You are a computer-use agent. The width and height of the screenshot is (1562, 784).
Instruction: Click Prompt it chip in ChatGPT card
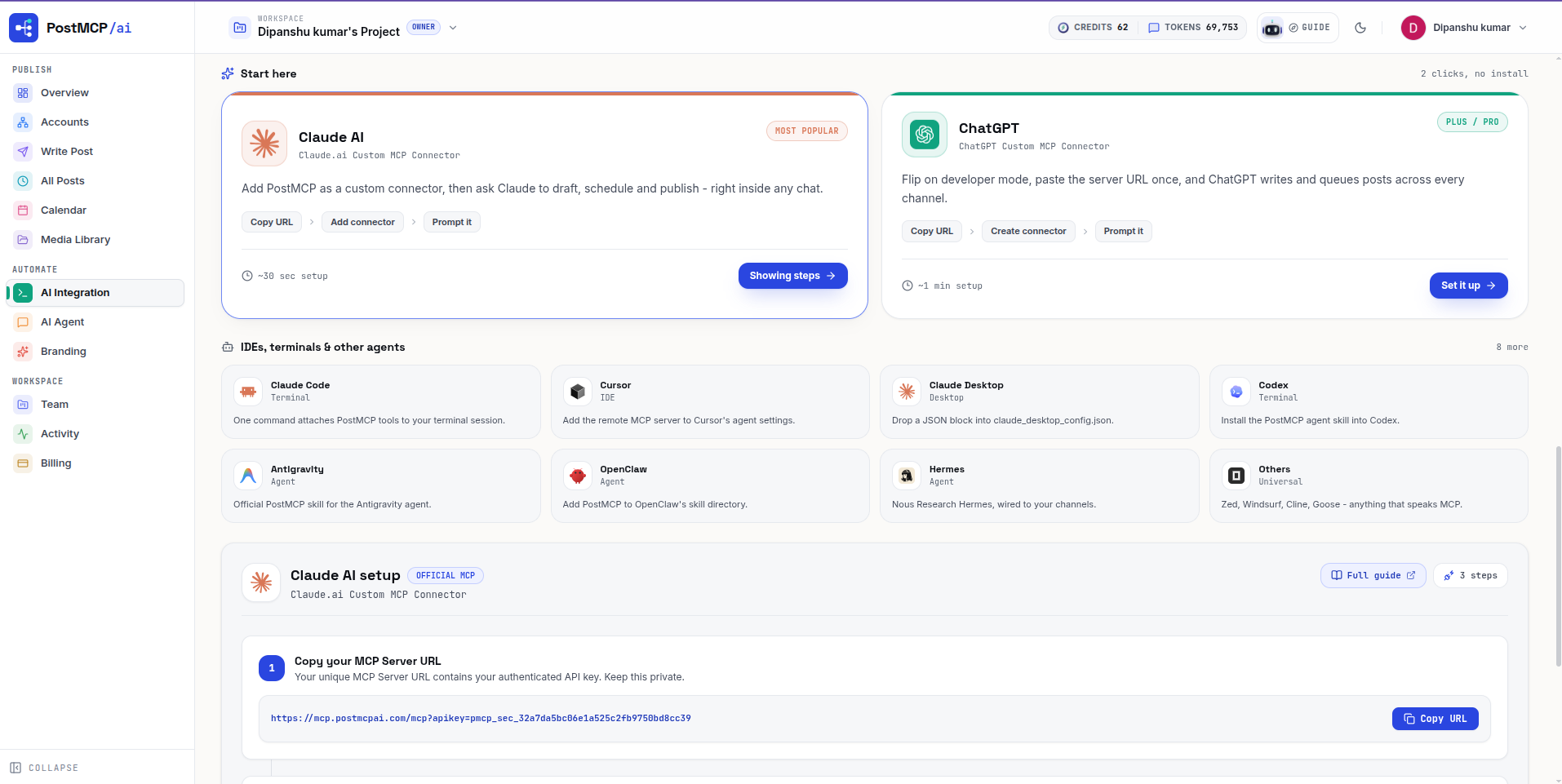tap(1124, 231)
